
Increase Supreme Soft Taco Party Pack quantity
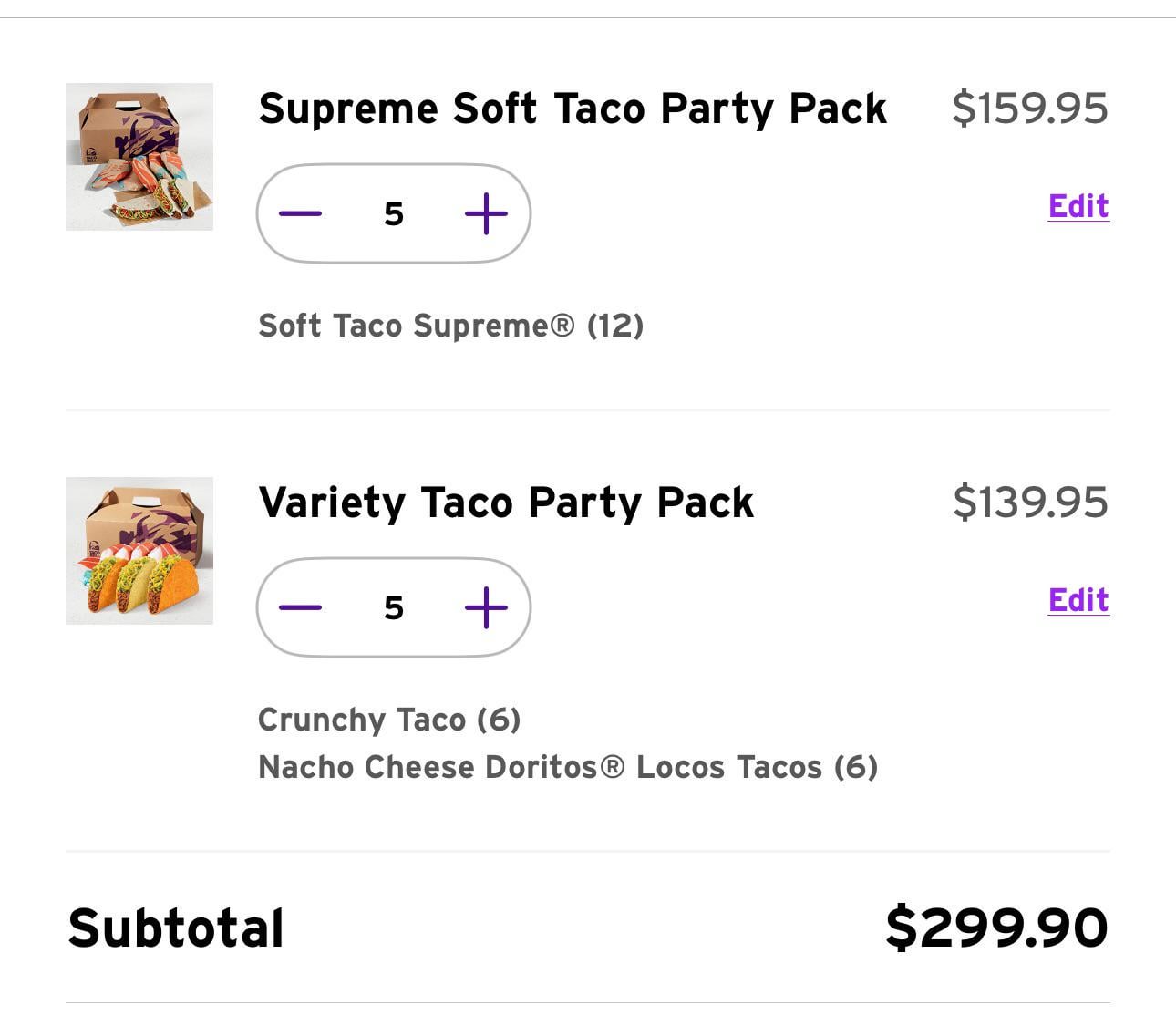coord(486,213)
